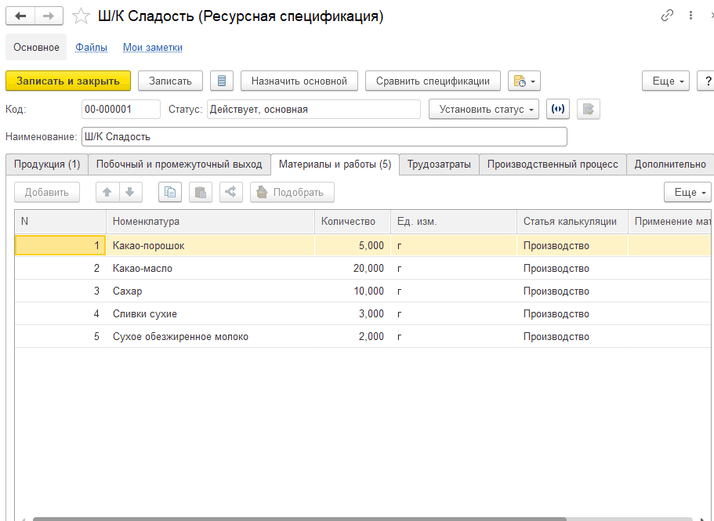
Task: Open help with the question mark button
Action: [x=706, y=81]
